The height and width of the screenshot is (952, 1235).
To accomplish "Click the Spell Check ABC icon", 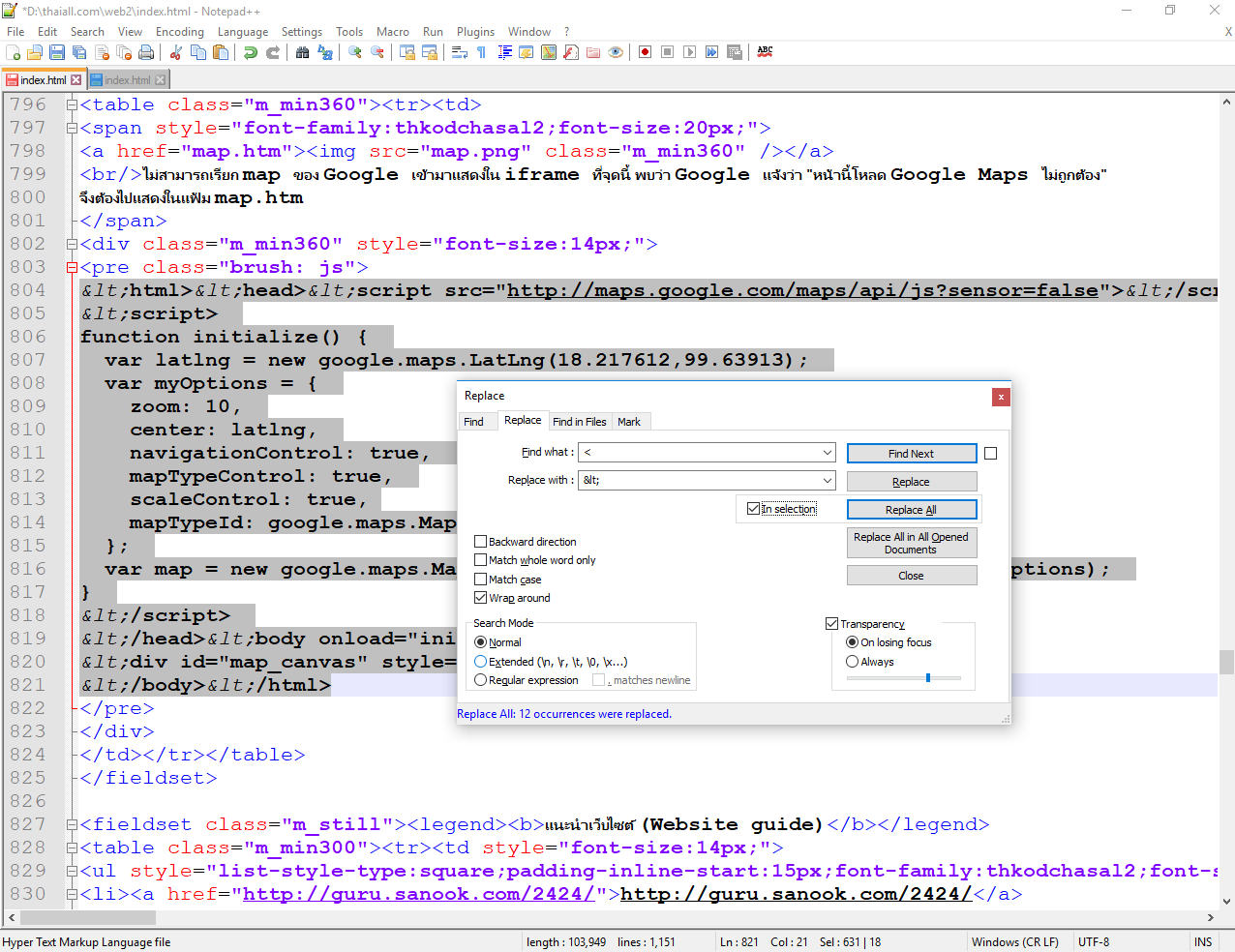I will (765, 52).
